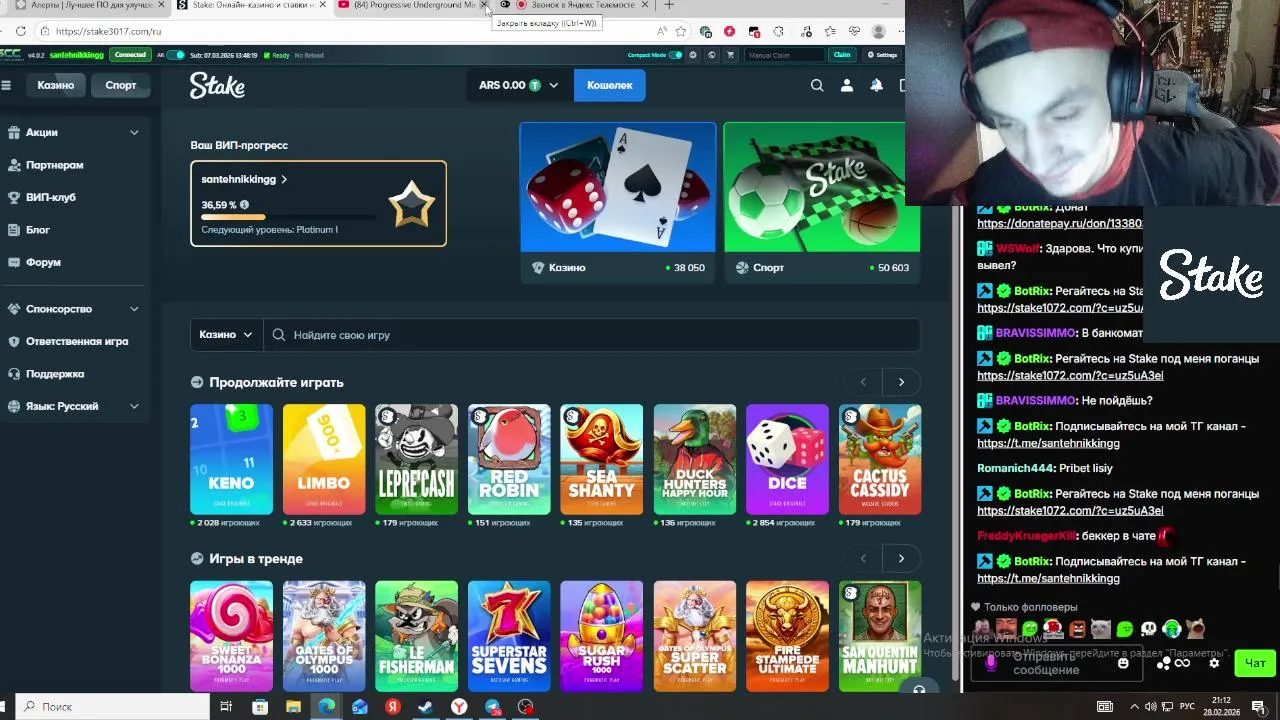
Task: Toggle the AR switch in SCC toolbar
Action: coord(176,55)
